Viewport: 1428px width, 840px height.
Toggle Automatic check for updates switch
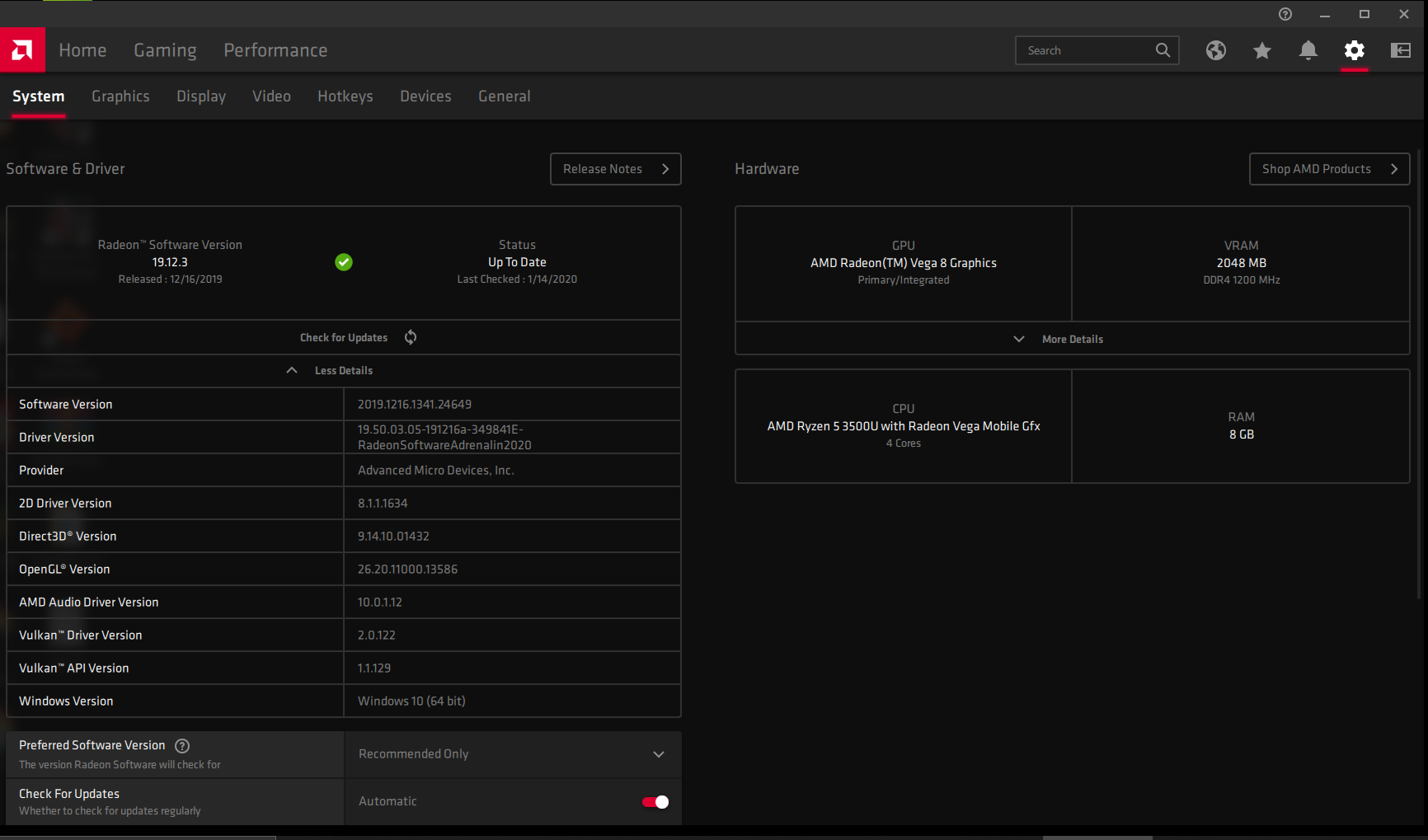(655, 802)
